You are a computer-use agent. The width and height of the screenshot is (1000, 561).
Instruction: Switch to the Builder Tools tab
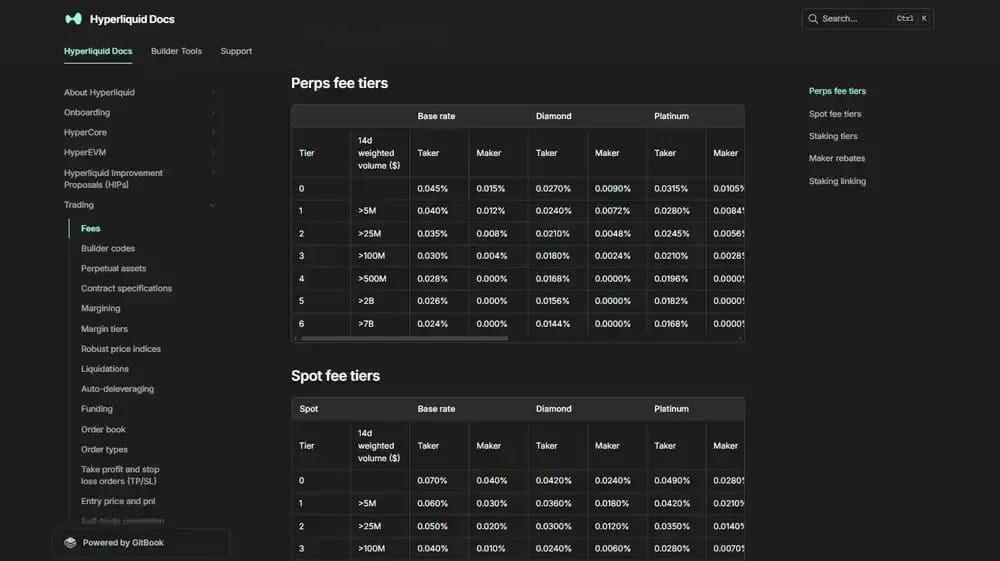click(176, 51)
